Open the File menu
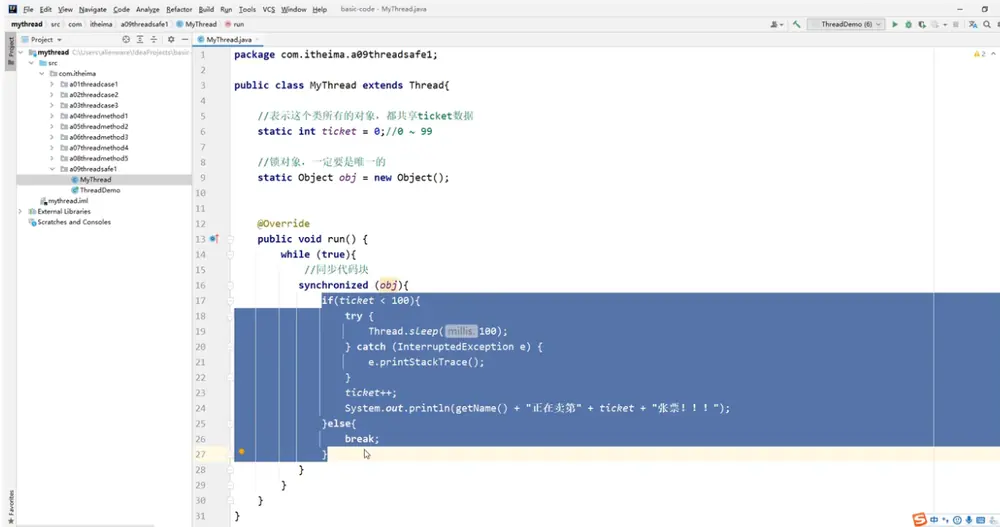This screenshot has width=1000, height=527. (x=28, y=10)
